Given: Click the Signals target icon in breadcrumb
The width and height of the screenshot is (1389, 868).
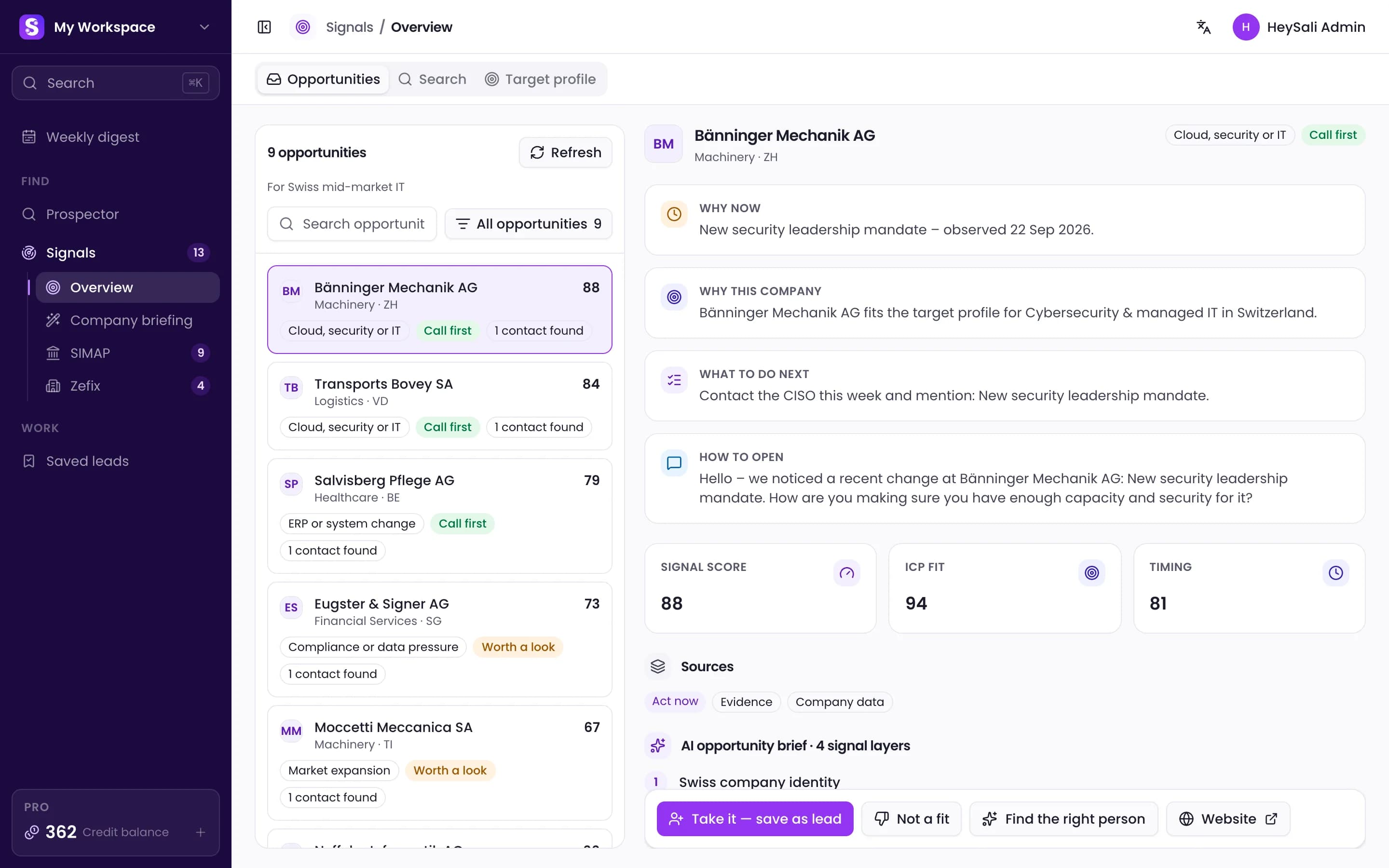Looking at the screenshot, I should (302, 27).
